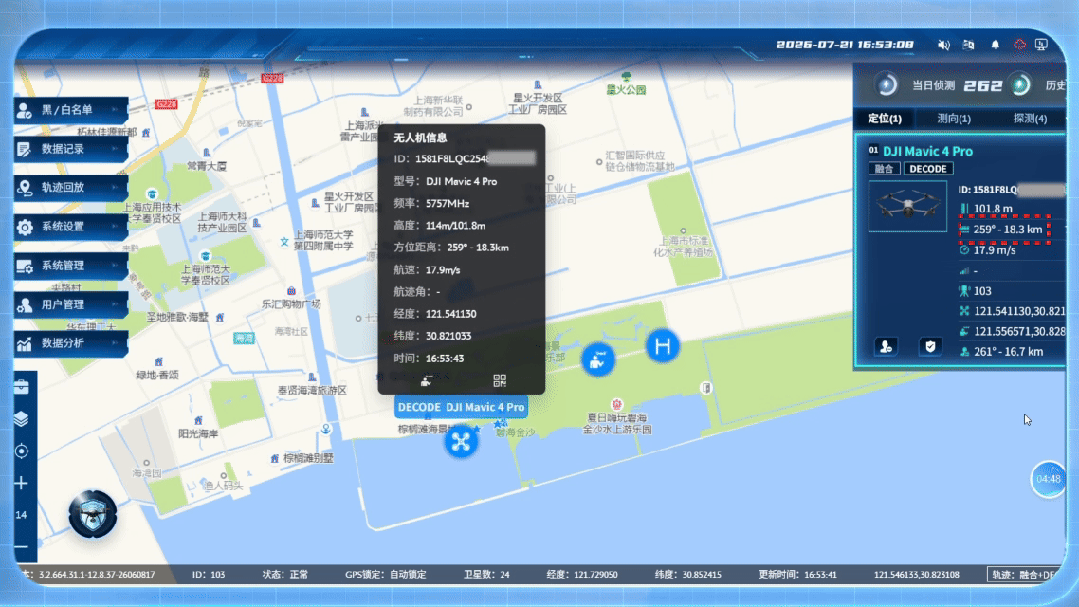Click the 261° - 16.7 km pilot distance
This screenshot has width=1079, height=607.
tap(1009, 352)
